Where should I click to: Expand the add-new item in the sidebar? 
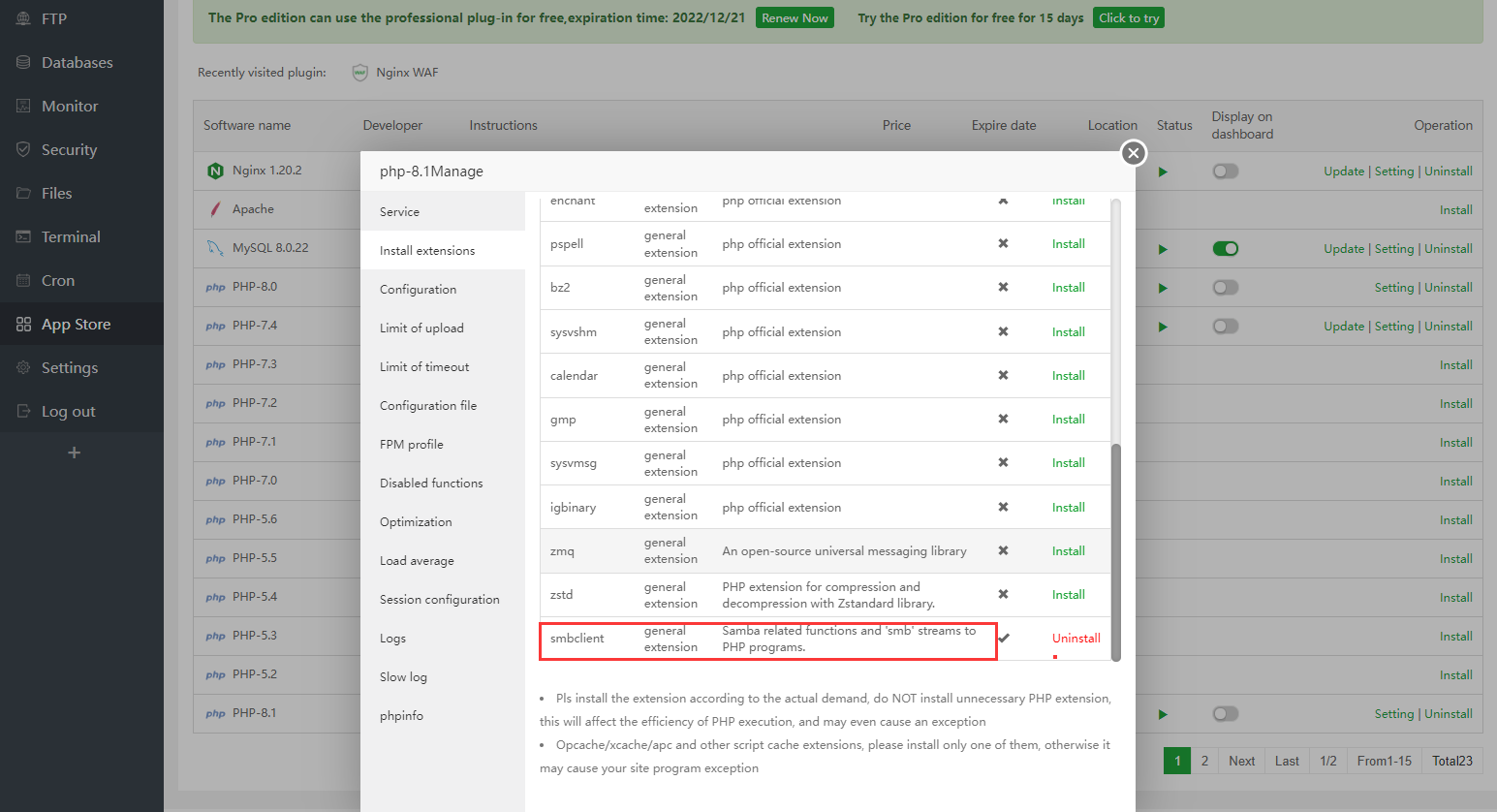tap(74, 452)
